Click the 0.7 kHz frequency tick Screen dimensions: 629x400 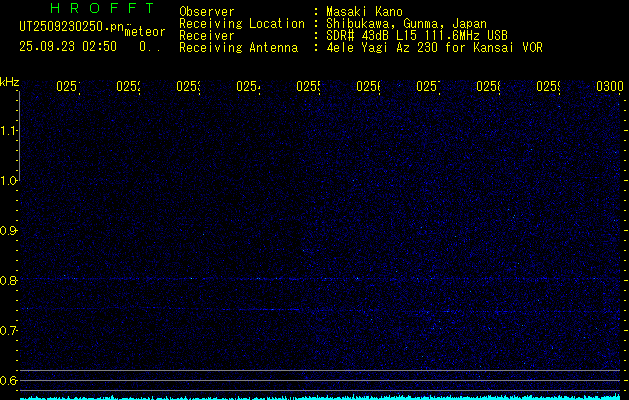pyautogui.click(x=9, y=330)
